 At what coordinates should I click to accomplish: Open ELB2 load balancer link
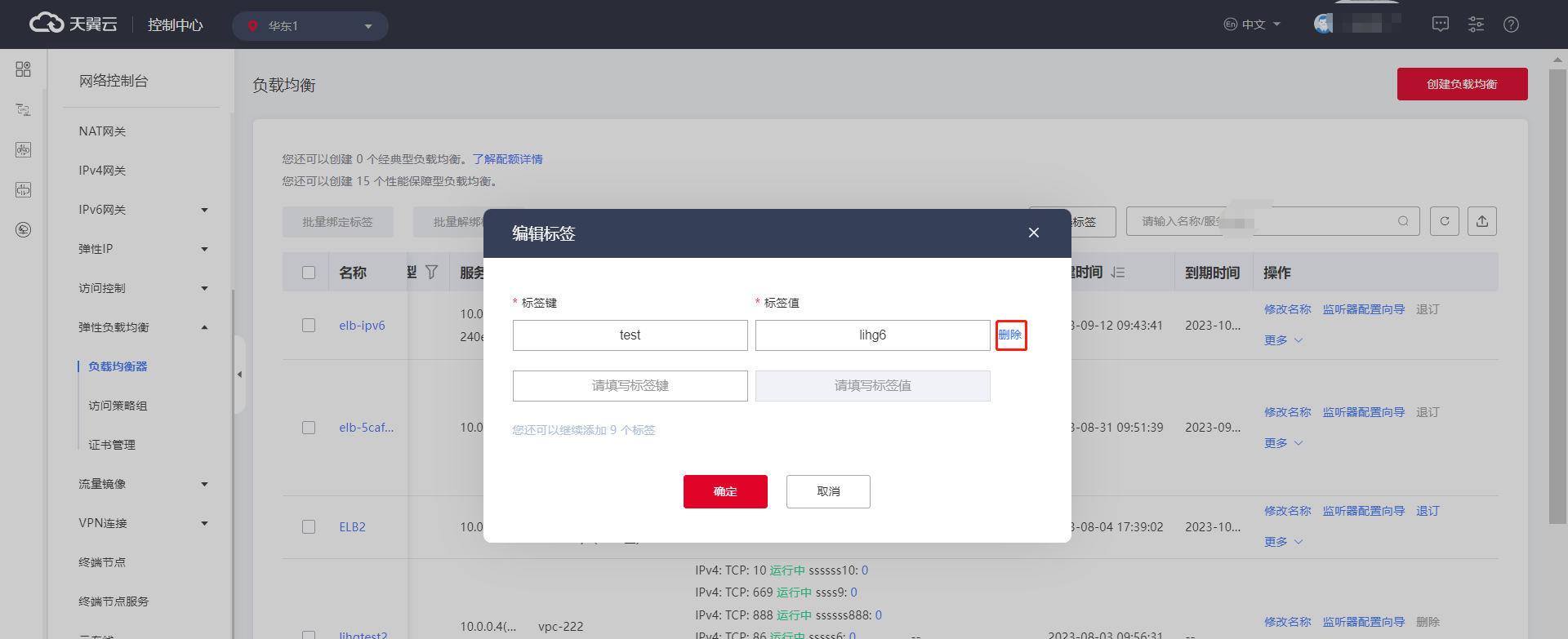click(x=352, y=527)
